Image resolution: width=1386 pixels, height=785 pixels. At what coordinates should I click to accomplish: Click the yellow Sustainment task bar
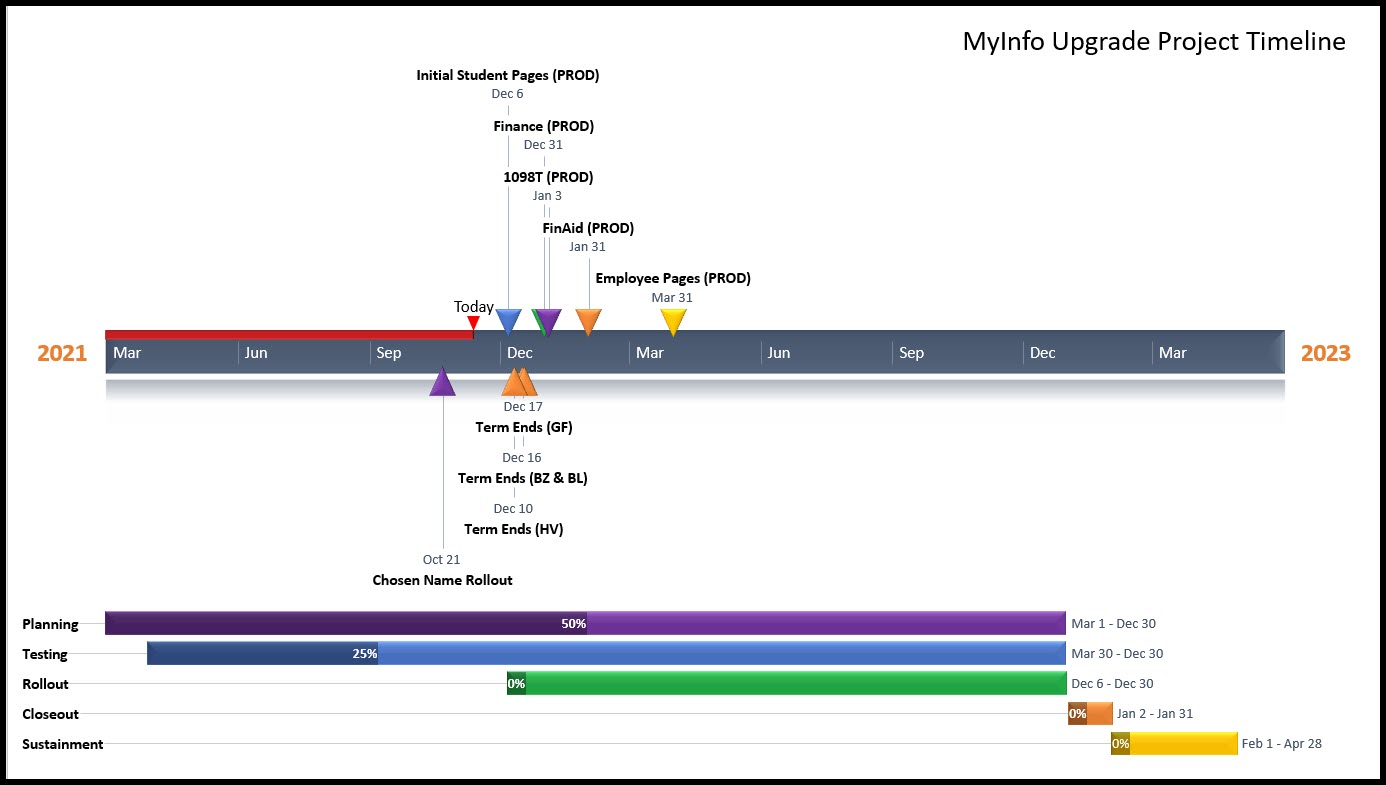click(1174, 743)
